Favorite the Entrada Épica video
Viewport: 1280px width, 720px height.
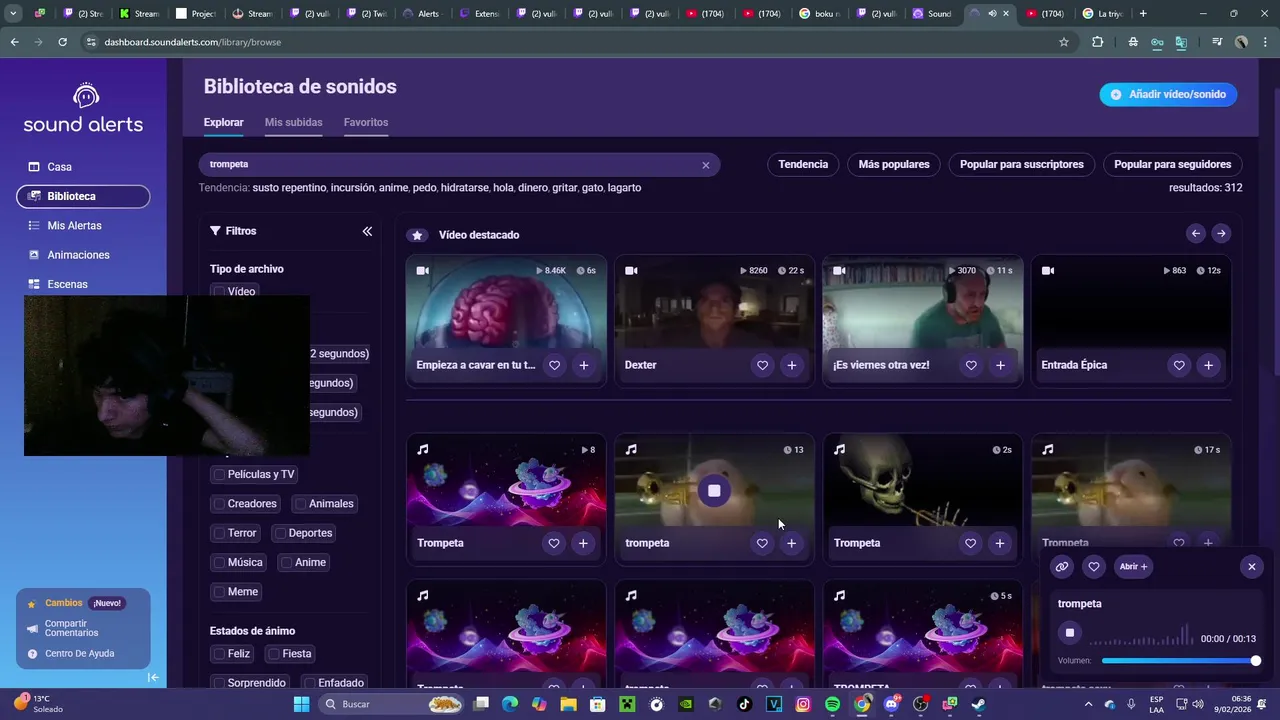(1179, 365)
